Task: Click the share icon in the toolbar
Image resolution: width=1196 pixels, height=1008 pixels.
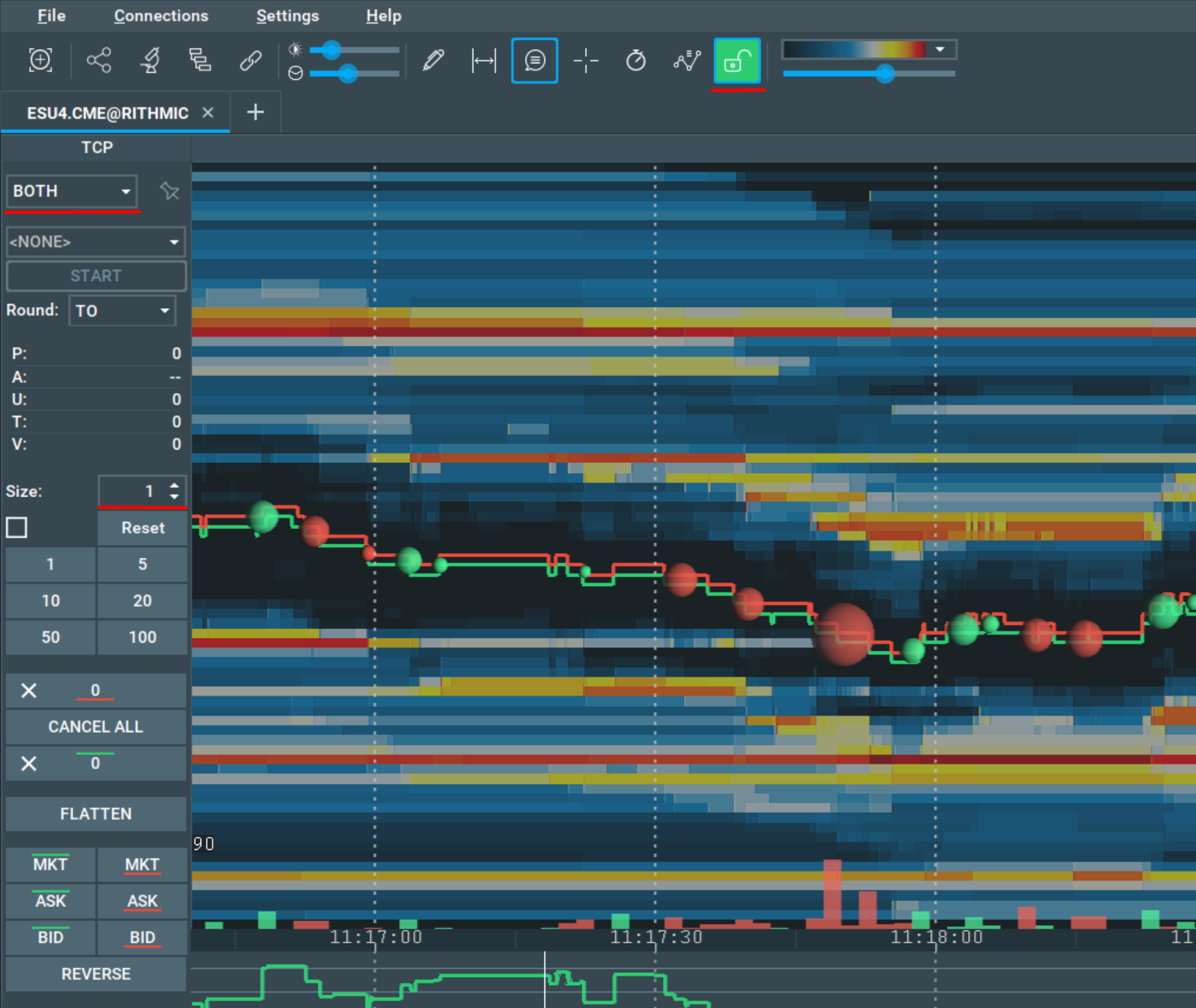Action: [x=98, y=61]
